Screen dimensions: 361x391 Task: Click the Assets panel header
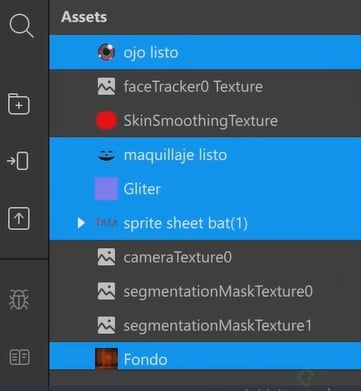click(84, 17)
